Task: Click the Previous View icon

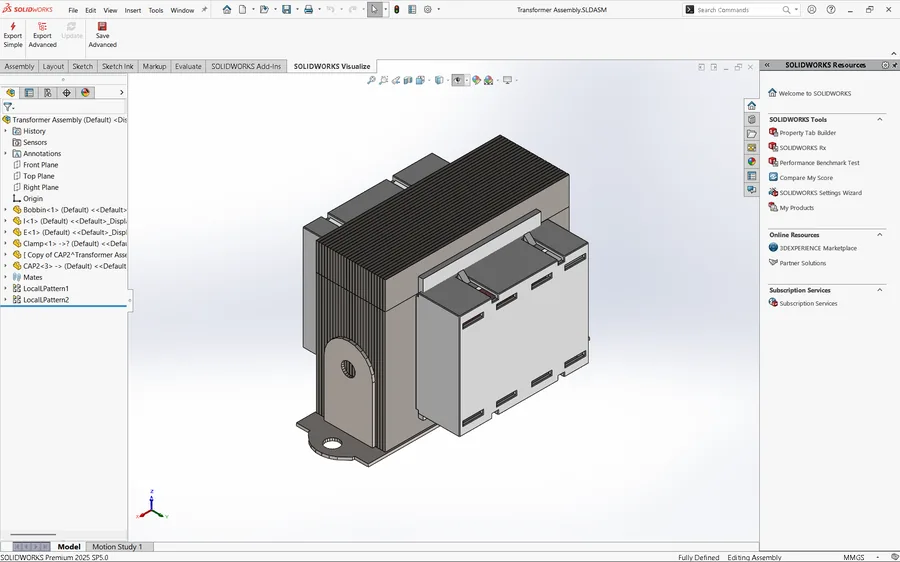Action: (395, 80)
